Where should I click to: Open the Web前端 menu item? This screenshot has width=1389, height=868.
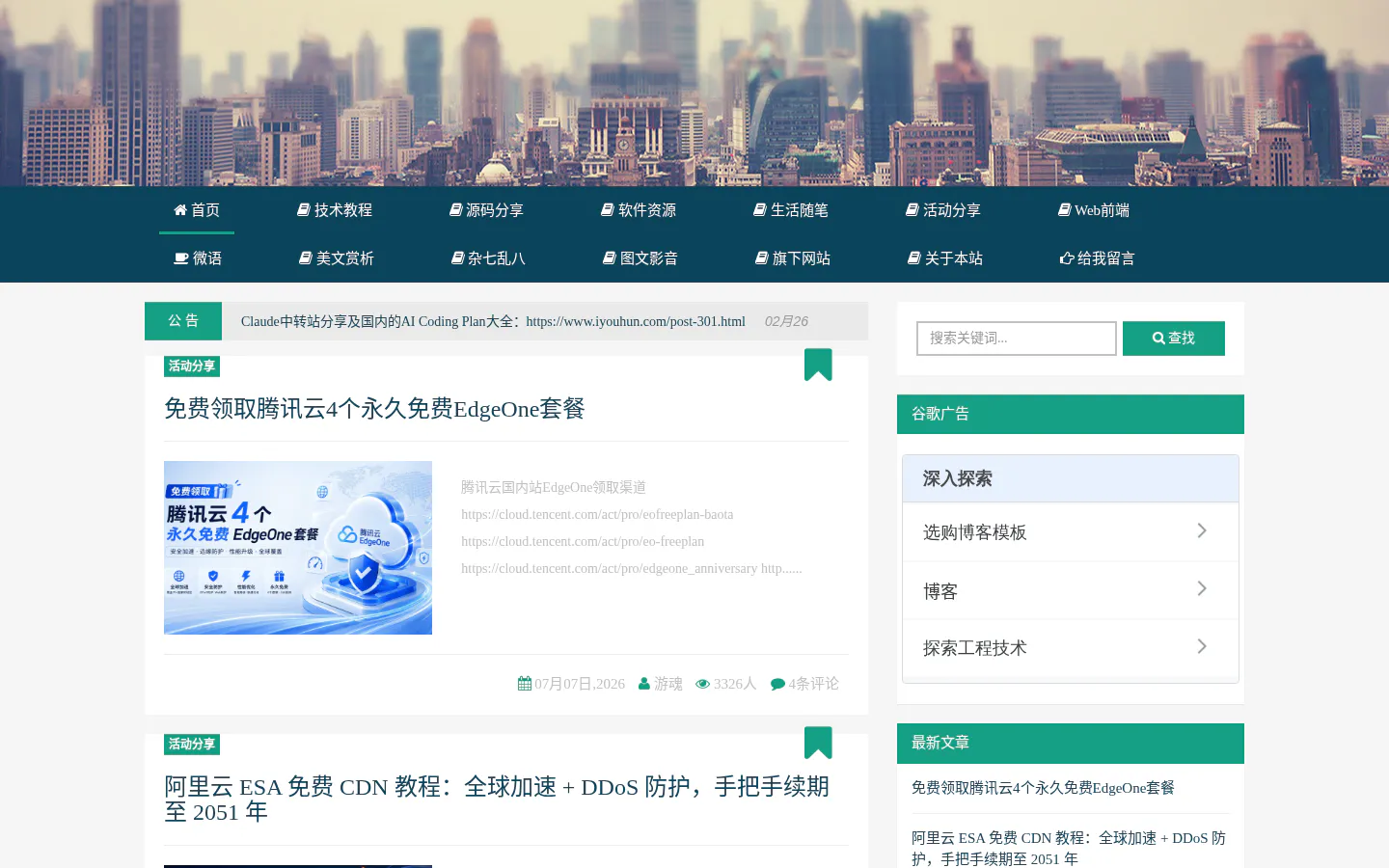click(x=1094, y=209)
